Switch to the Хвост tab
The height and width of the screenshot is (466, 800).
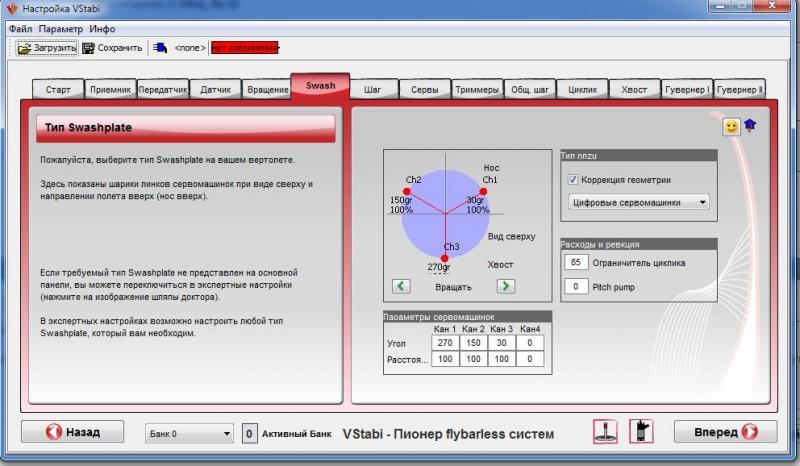pyautogui.click(x=634, y=90)
